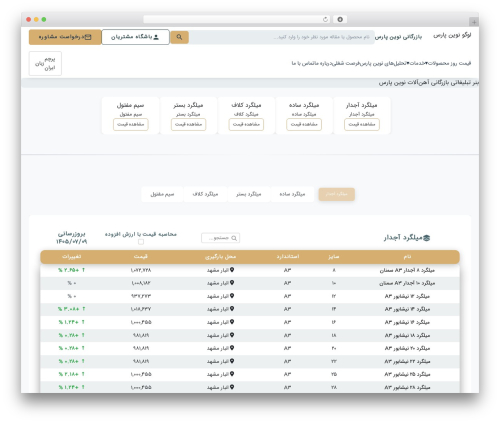Click location pin in میلگرد ۲۲ نیشابور row
The image size is (500, 423).
[x=232, y=361]
